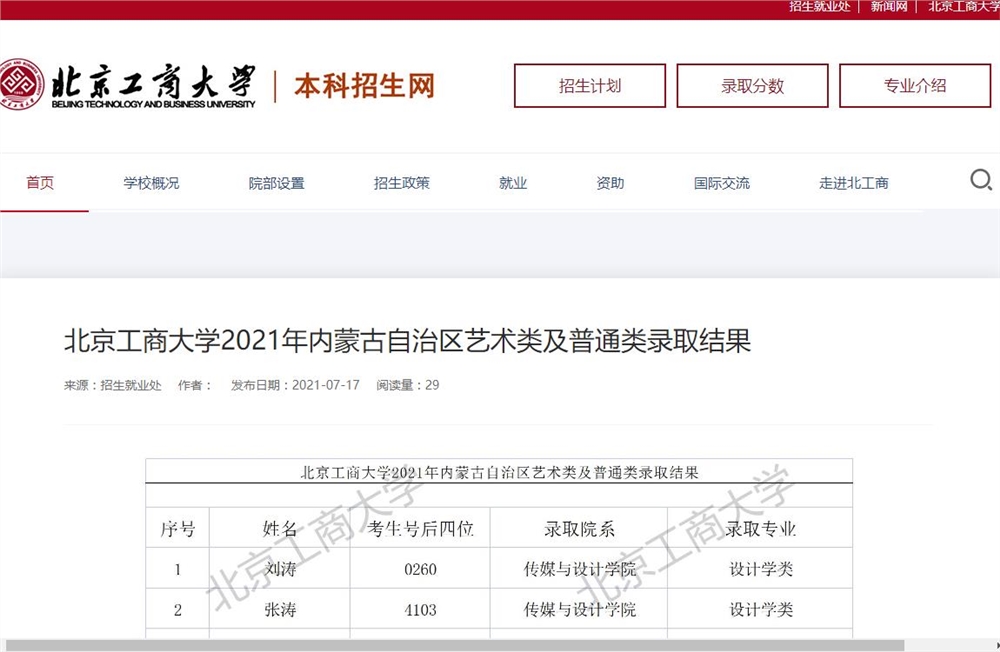Click the 姓名 column header
The image size is (1000, 652).
[280, 529]
